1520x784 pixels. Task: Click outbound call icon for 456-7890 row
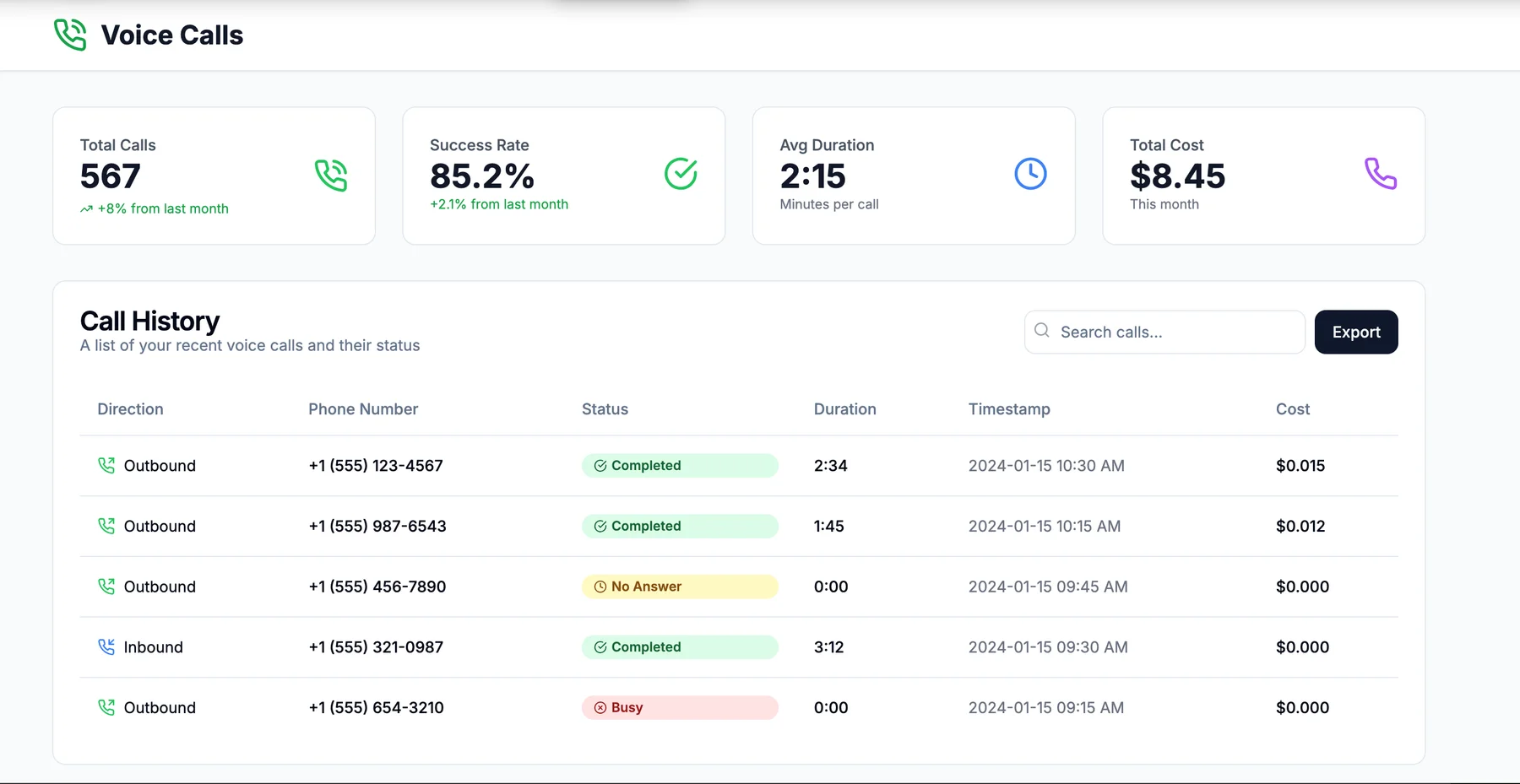tap(106, 587)
